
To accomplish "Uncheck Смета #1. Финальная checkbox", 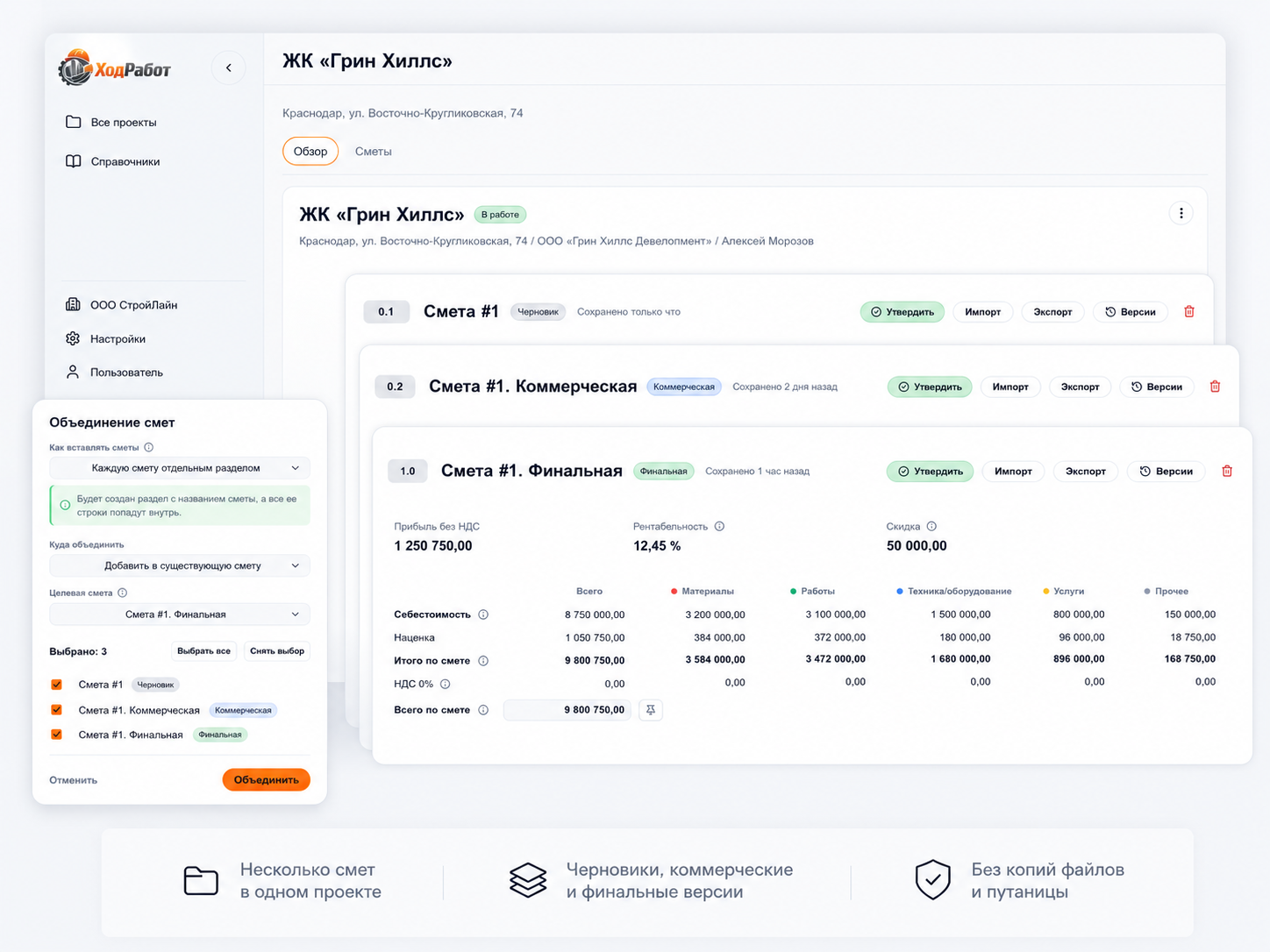I will point(57,735).
